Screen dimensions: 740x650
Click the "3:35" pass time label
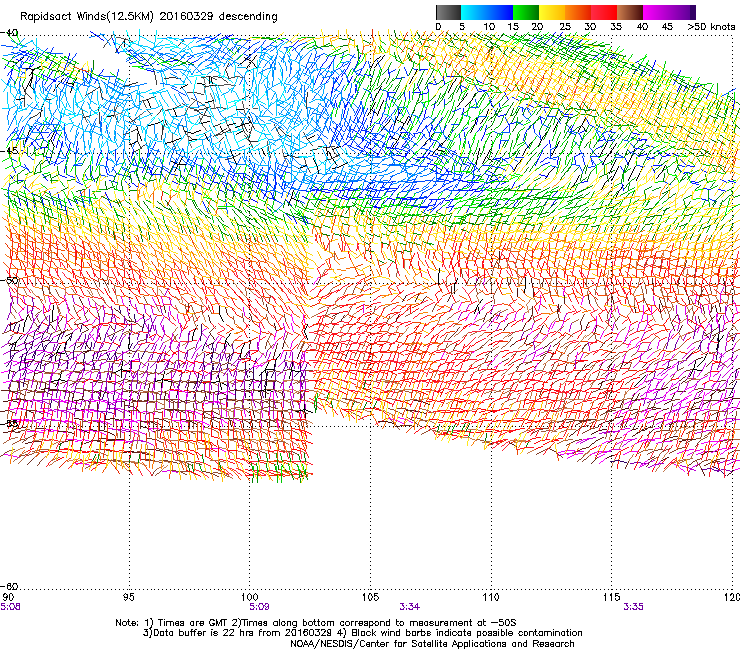pos(633,607)
